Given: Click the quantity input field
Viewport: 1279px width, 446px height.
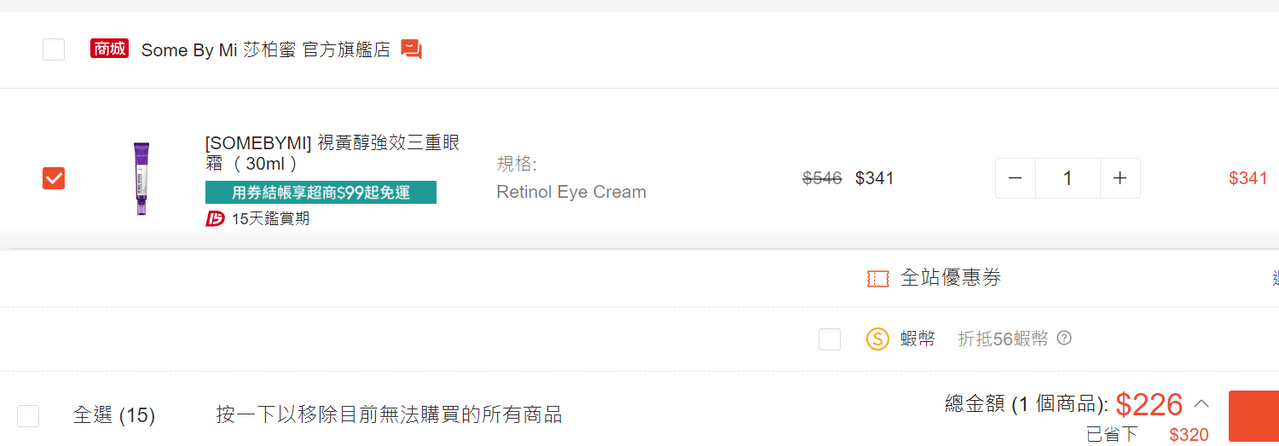Looking at the screenshot, I should (x=1067, y=178).
